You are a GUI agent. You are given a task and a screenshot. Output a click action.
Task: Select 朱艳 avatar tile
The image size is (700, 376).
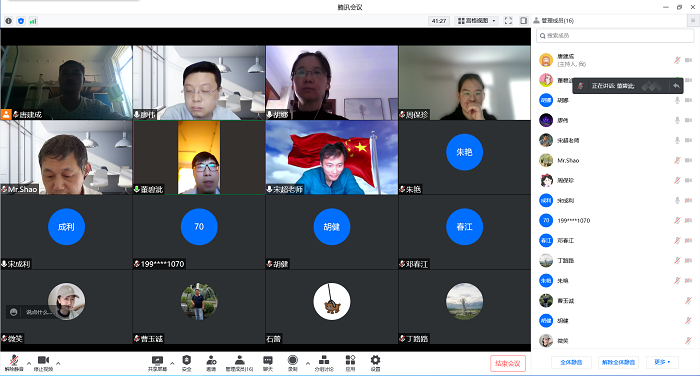tap(465, 157)
